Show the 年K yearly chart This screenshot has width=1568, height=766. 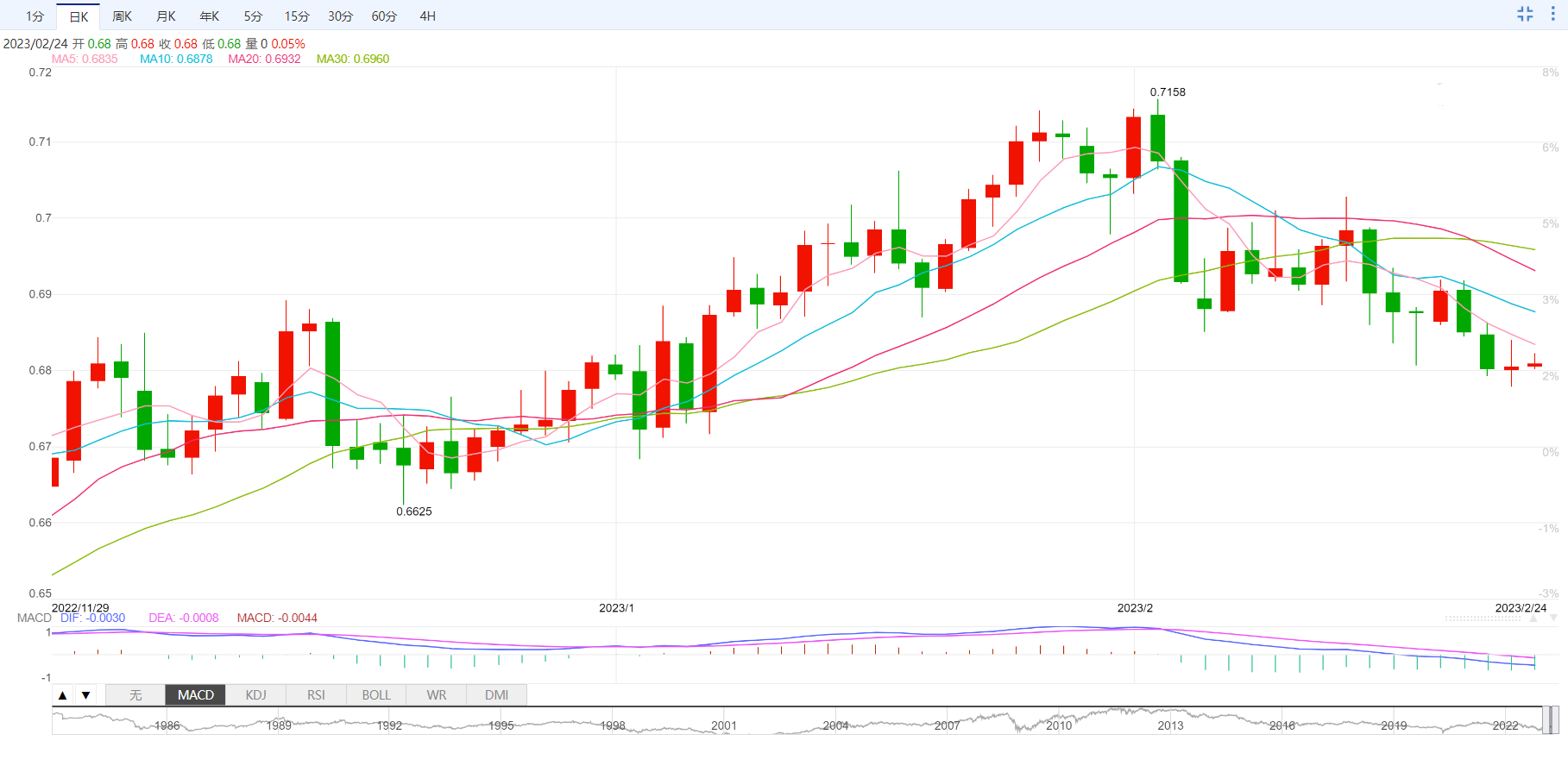point(210,16)
